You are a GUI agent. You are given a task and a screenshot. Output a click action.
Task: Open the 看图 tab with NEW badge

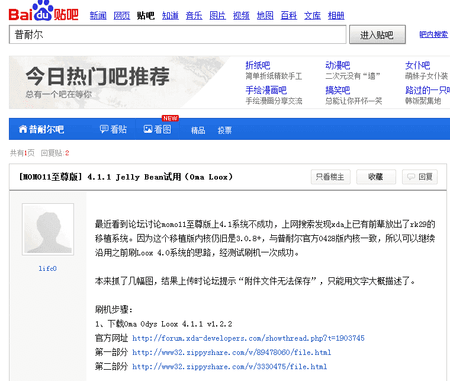coord(158,129)
